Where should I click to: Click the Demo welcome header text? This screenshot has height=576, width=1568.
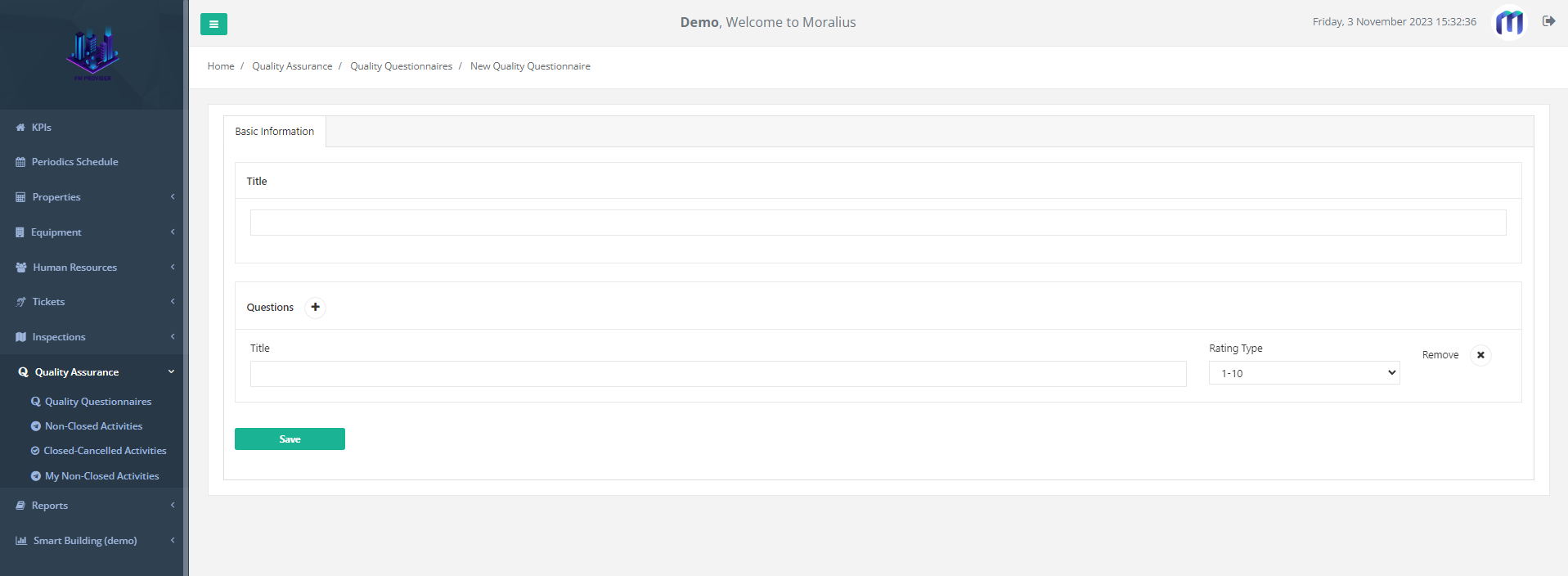768,23
